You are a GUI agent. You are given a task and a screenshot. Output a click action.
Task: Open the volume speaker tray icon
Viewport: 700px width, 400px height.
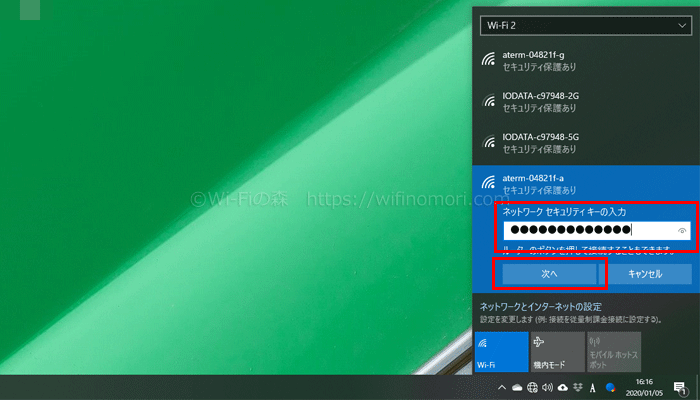click(548, 387)
